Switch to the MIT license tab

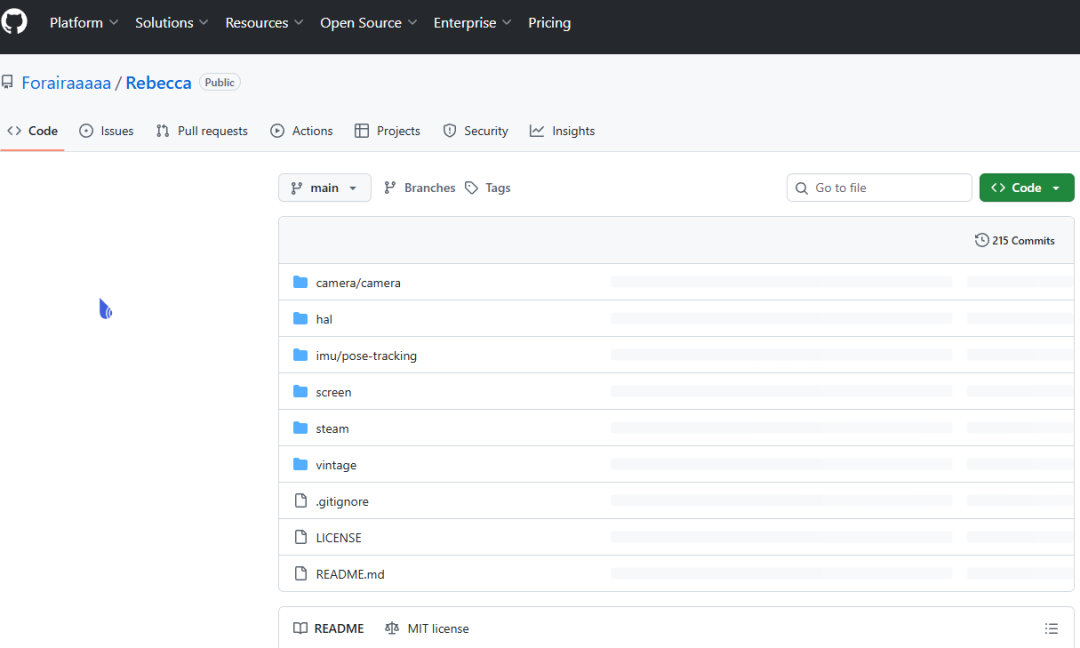[x=427, y=628]
